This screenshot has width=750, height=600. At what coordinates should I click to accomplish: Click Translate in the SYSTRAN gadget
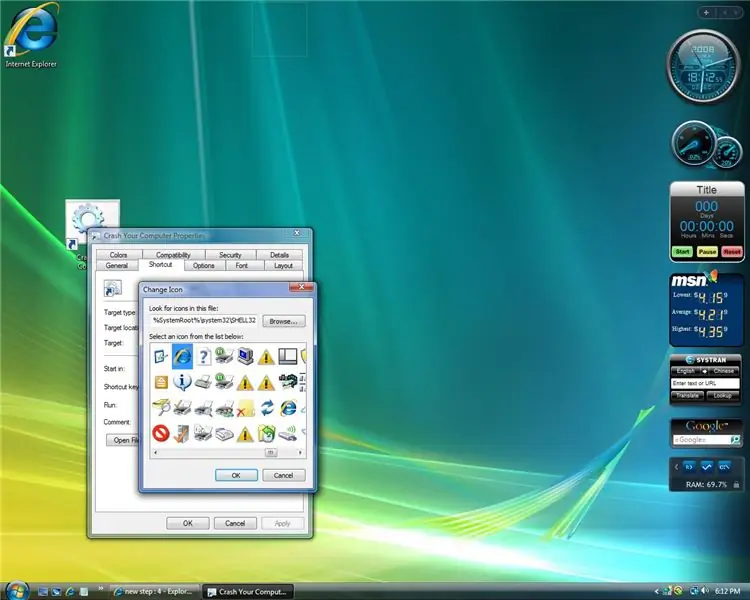pyautogui.click(x=687, y=396)
